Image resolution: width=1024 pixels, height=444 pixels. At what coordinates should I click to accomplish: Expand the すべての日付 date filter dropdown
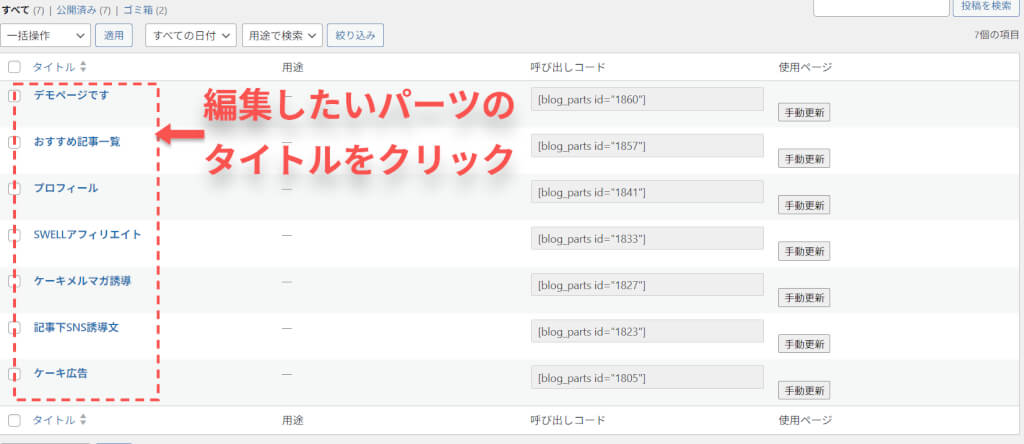[192, 35]
